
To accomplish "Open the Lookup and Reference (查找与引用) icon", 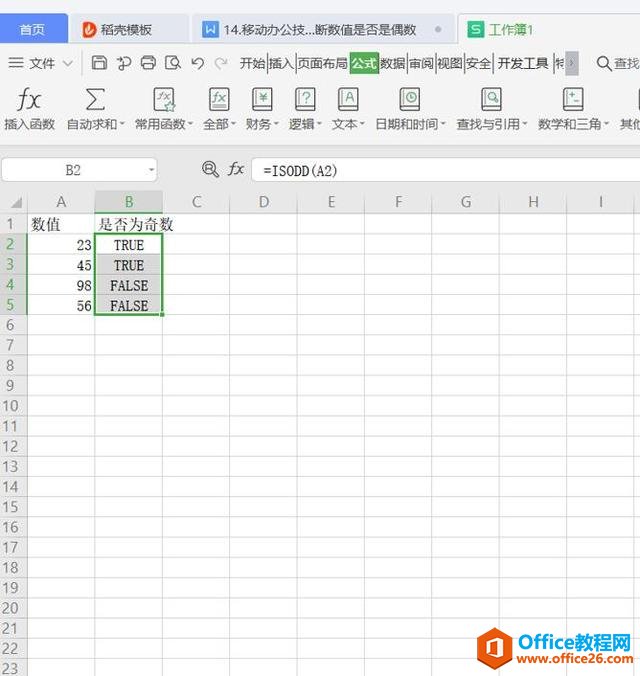I will point(491,99).
